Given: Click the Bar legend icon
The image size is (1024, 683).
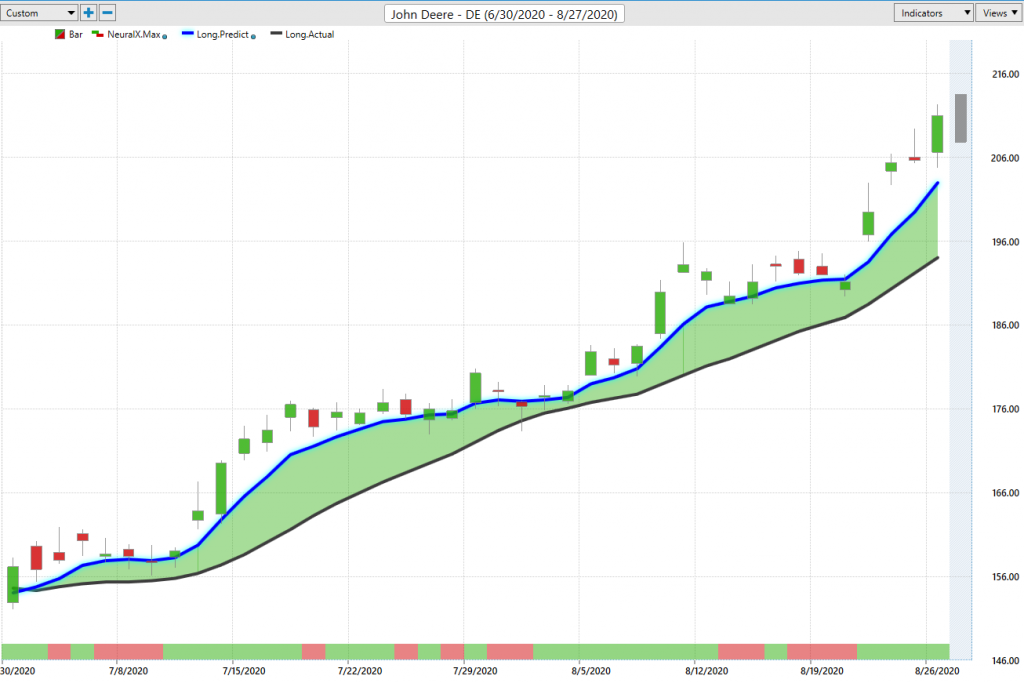Looking at the screenshot, I should point(59,35).
